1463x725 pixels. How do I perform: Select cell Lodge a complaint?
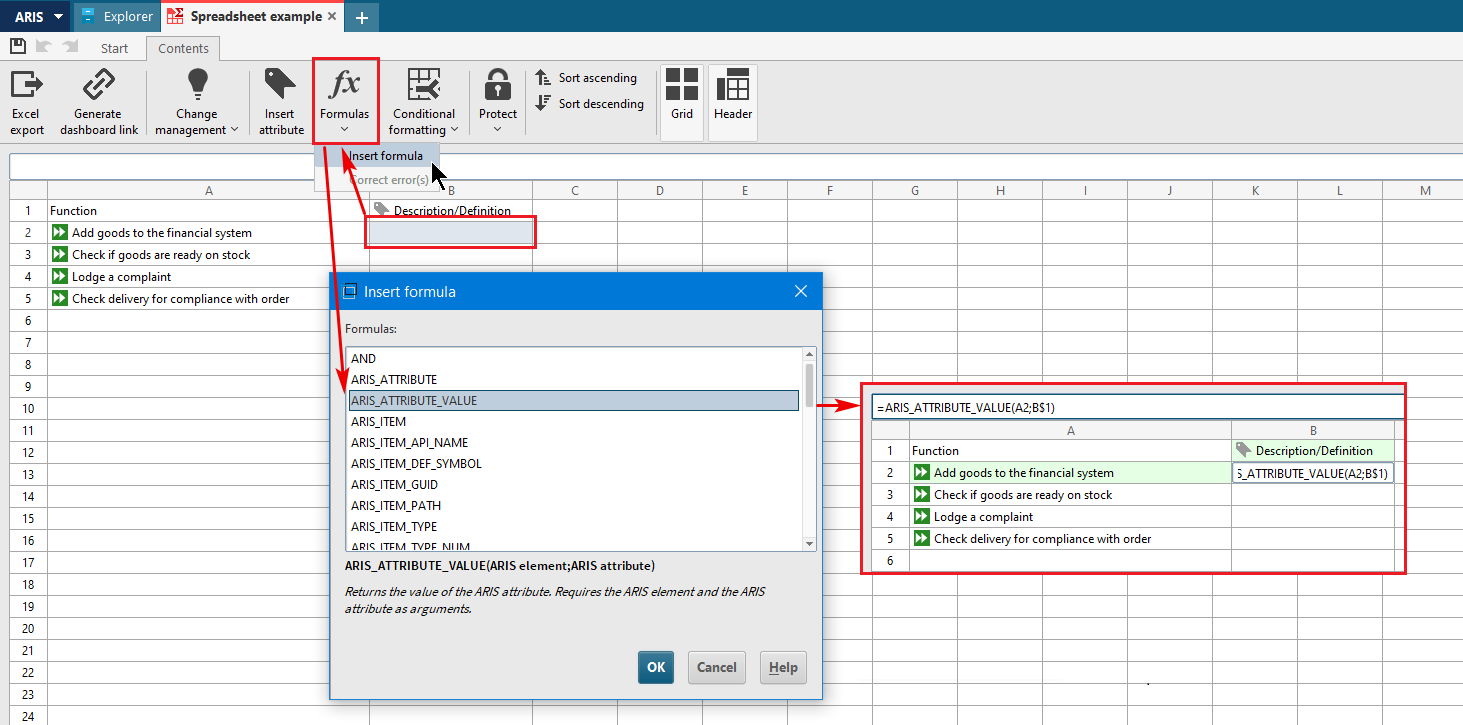(x=208, y=277)
